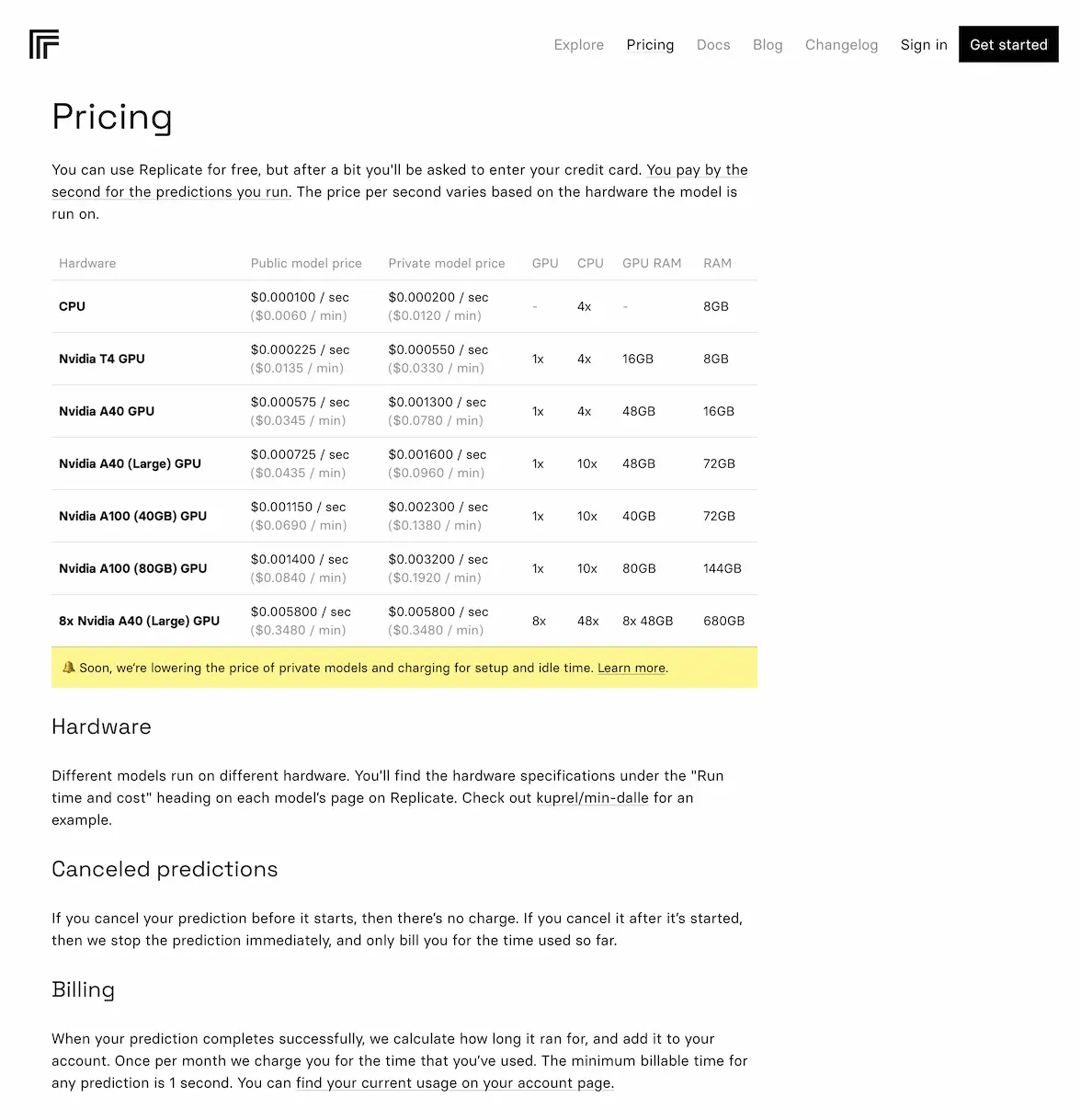The height and width of the screenshot is (1120, 1081).
Task: Open the Changelog nav link
Action: point(841,45)
